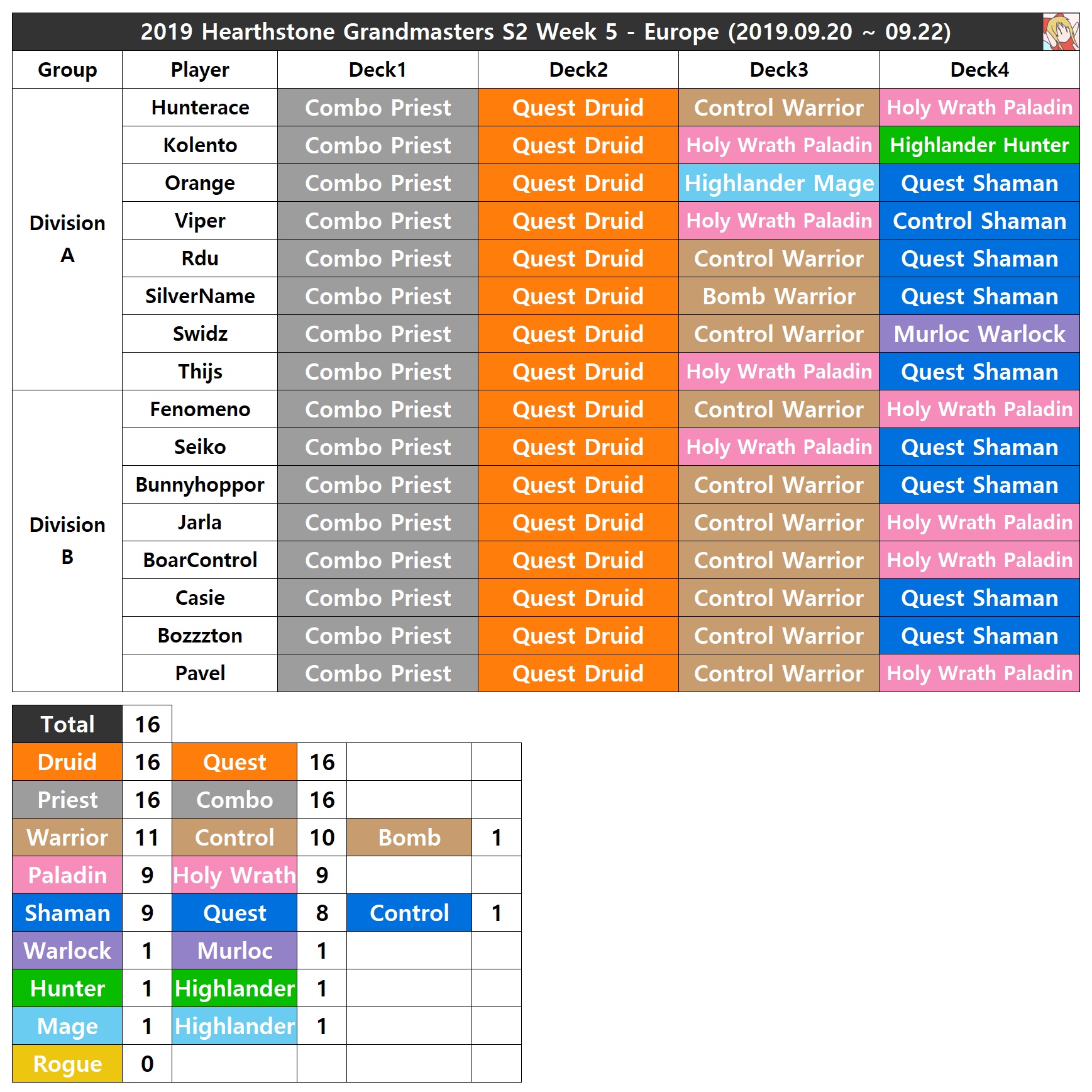Click the green Hunter class swatch
Viewport: 1092px width, 1092px height.
click(67, 988)
